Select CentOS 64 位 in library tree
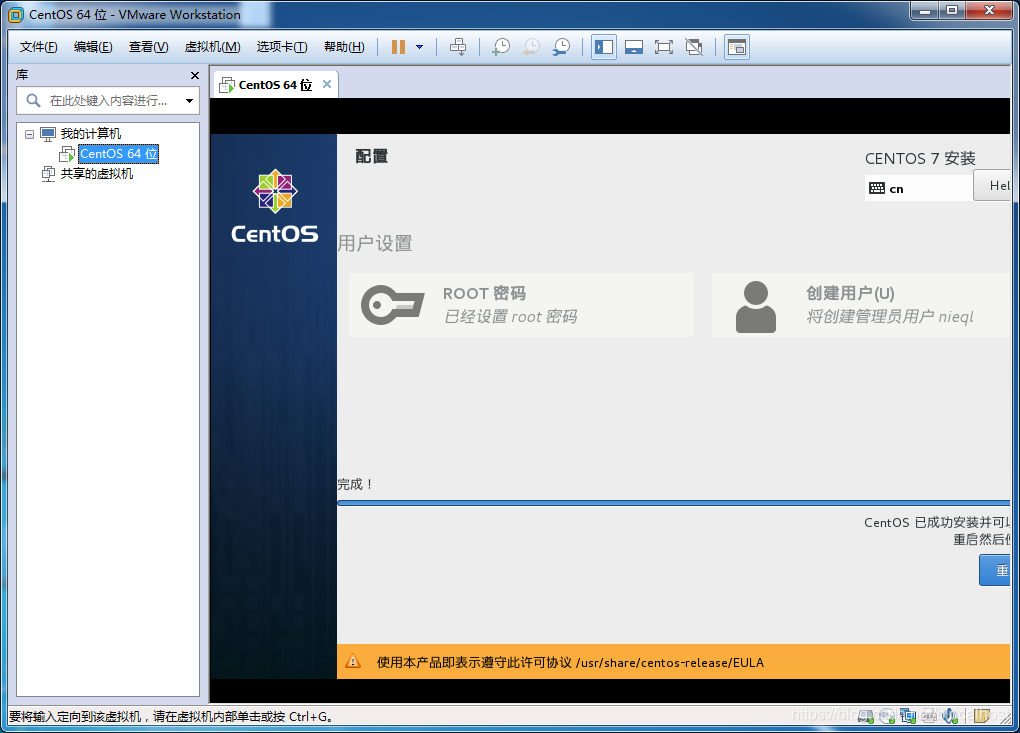 pyautogui.click(x=118, y=153)
